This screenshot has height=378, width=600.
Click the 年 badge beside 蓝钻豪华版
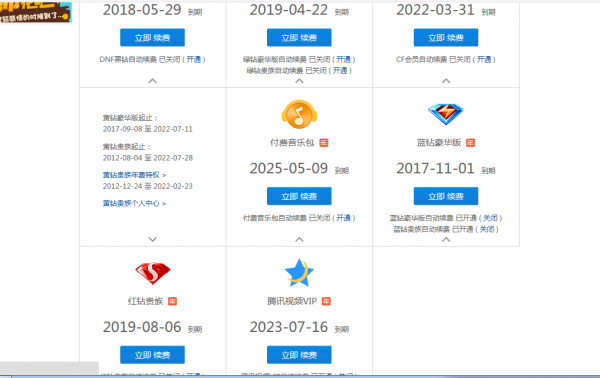point(470,143)
